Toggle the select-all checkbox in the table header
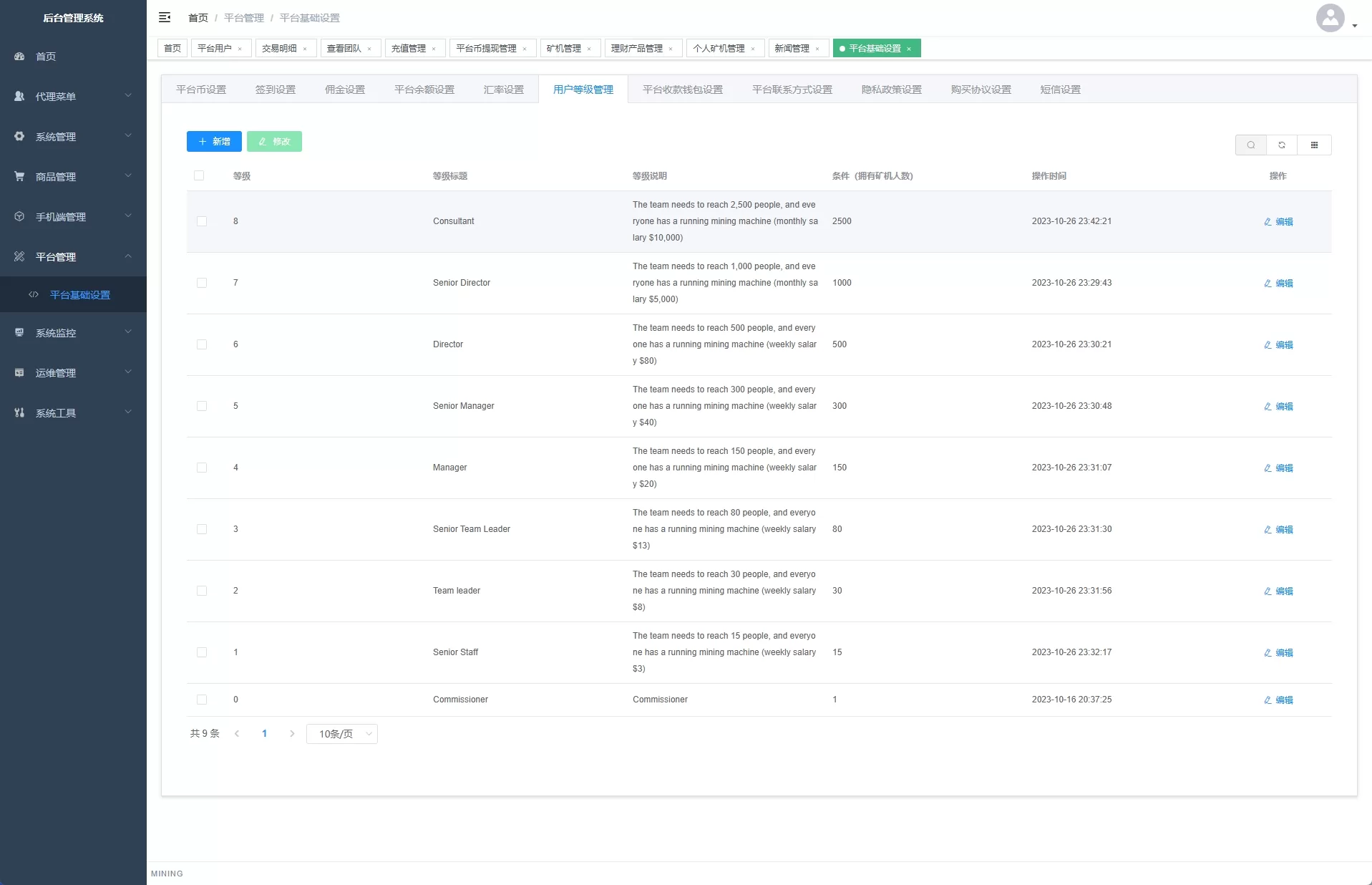 point(199,176)
